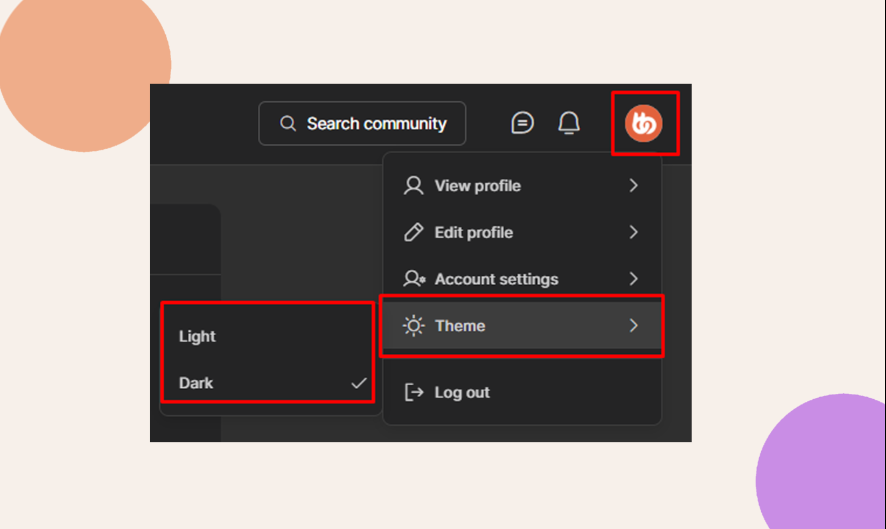Click the magnifier icon in the search box
886x529 pixels.
click(288, 123)
